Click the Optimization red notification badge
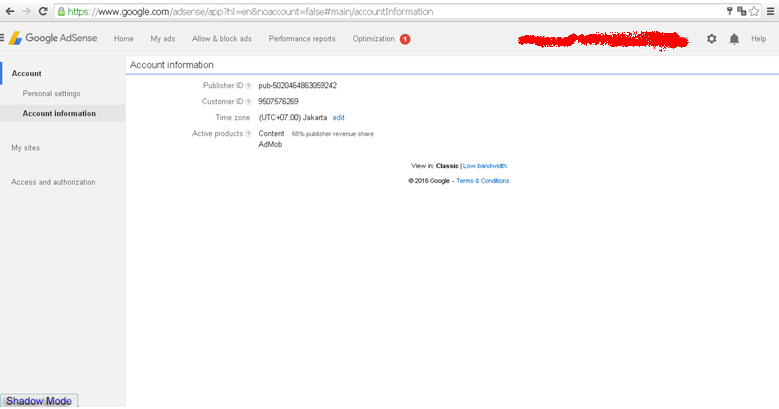Image resolution: width=779 pixels, height=409 pixels. 405,39
